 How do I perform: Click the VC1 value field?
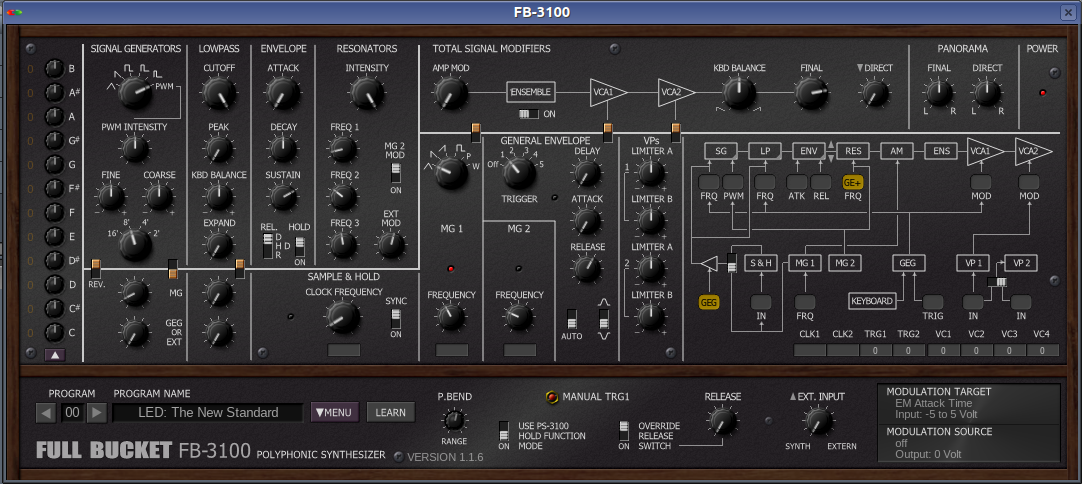coord(943,351)
